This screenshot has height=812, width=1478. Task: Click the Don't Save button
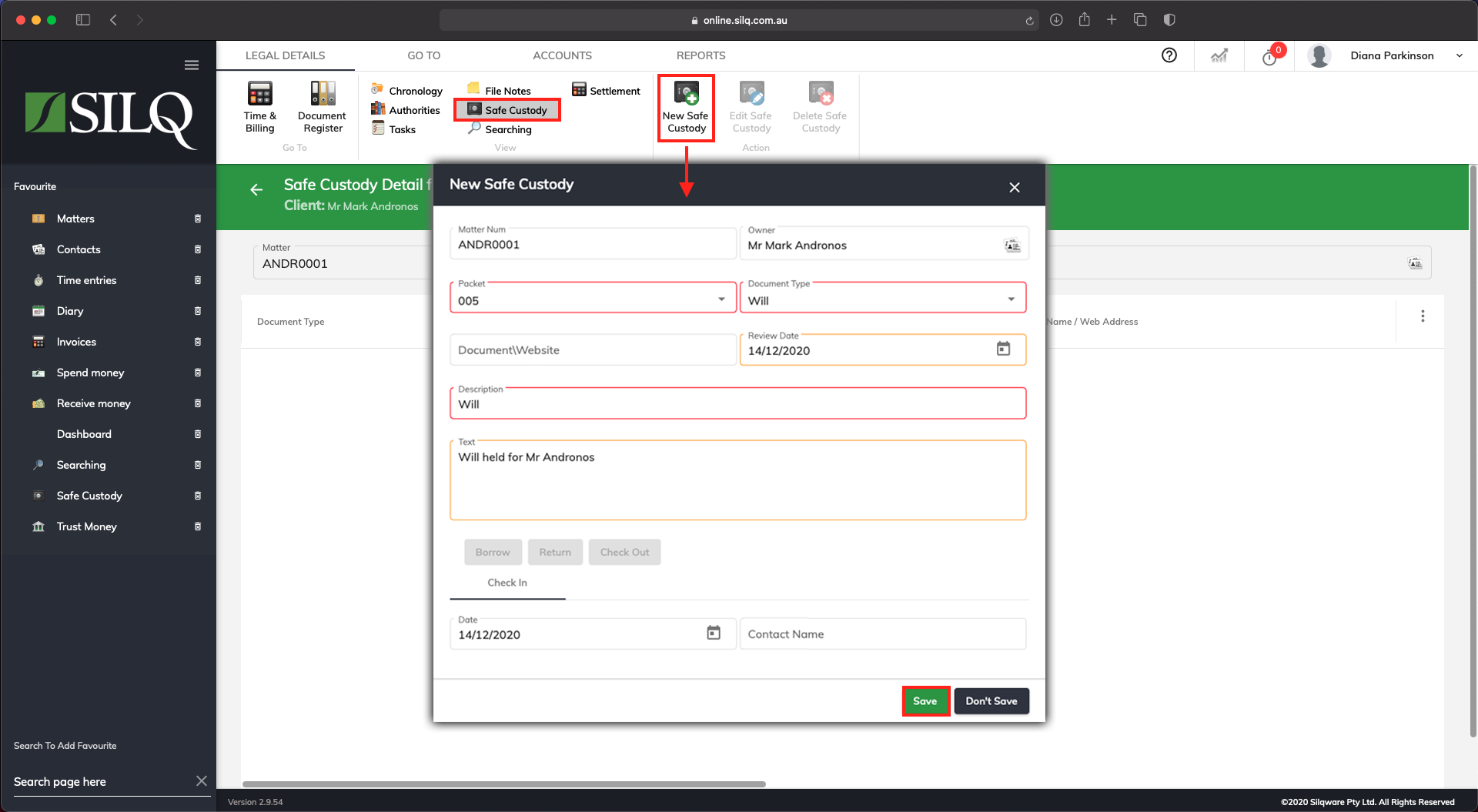pyautogui.click(x=991, y=700)
